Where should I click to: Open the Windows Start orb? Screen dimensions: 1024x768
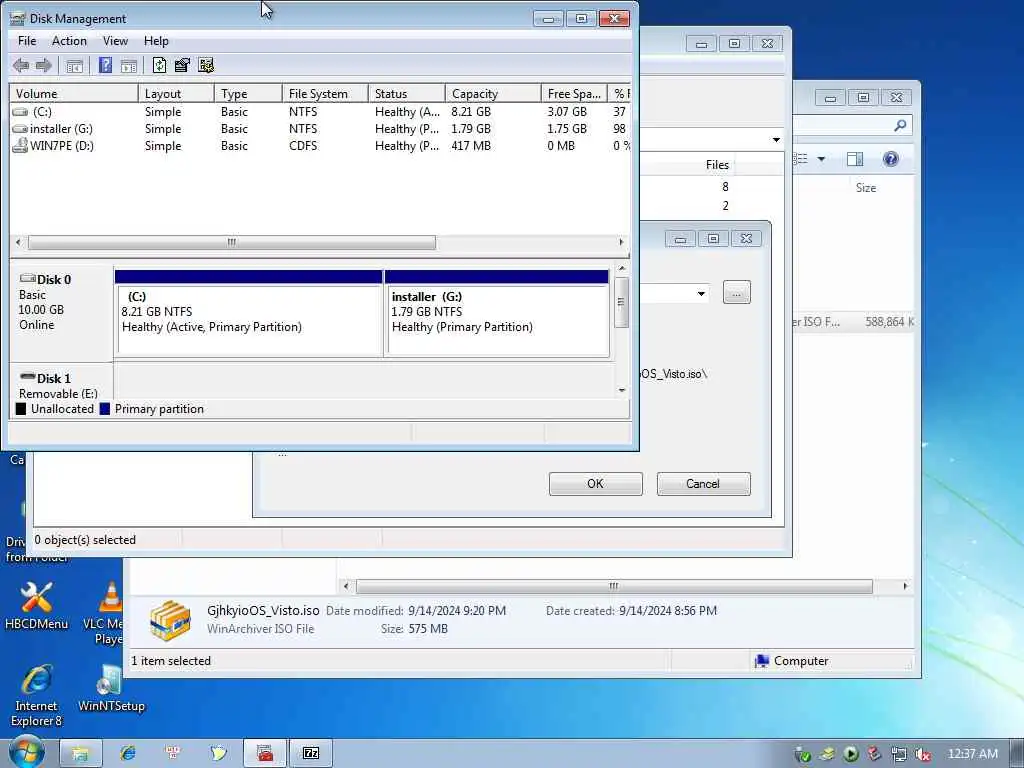point(26,753)
